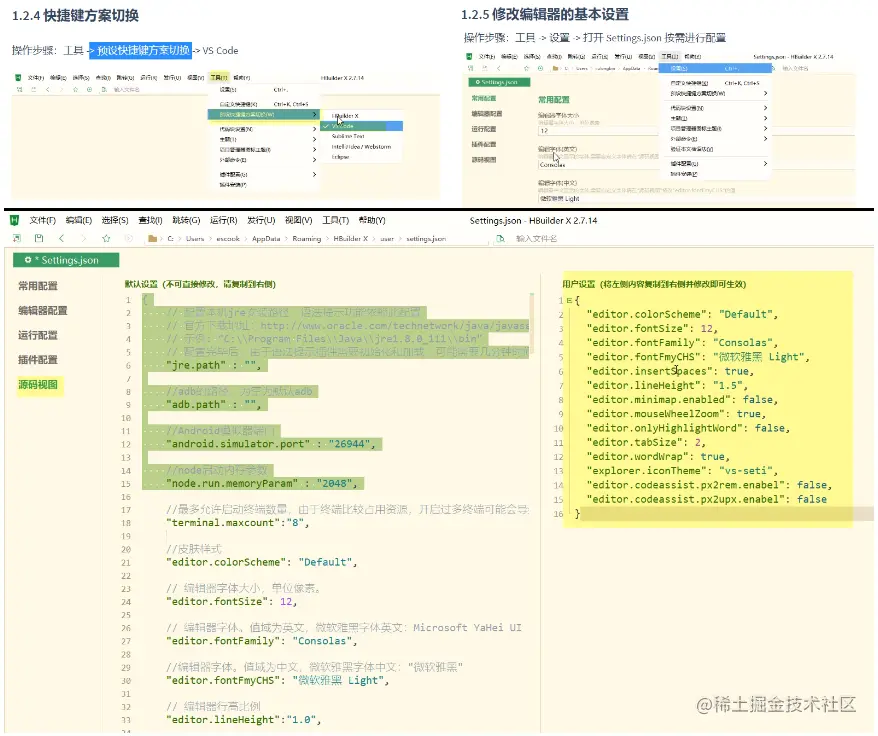The width and height of the screenshot is (878, 736).
Task: Click the highlighted 设置(S) item in the 1.2.5 menu
Action: (715, 68)
